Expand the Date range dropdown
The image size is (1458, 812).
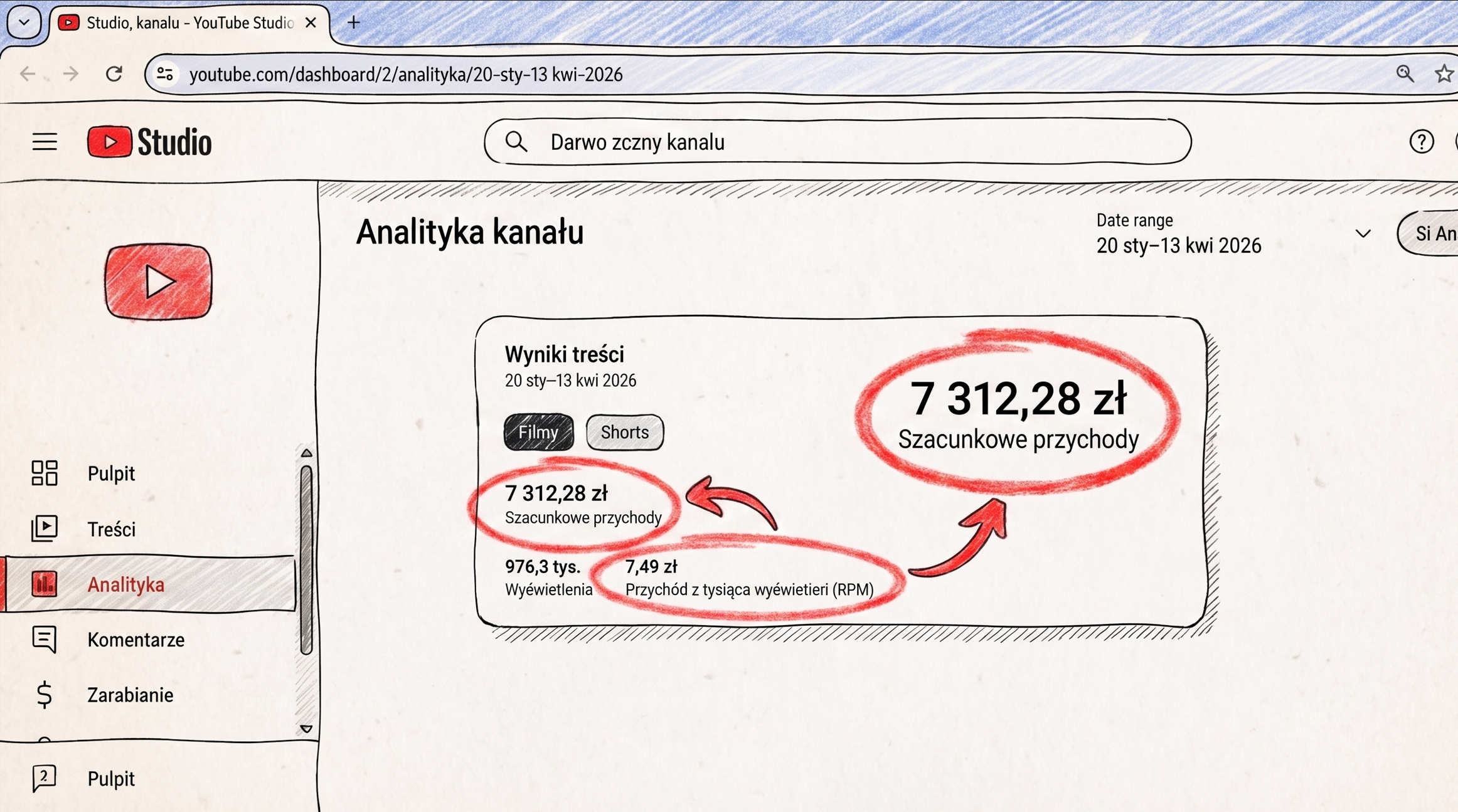pyautogui.click(x=1362, y=234)
